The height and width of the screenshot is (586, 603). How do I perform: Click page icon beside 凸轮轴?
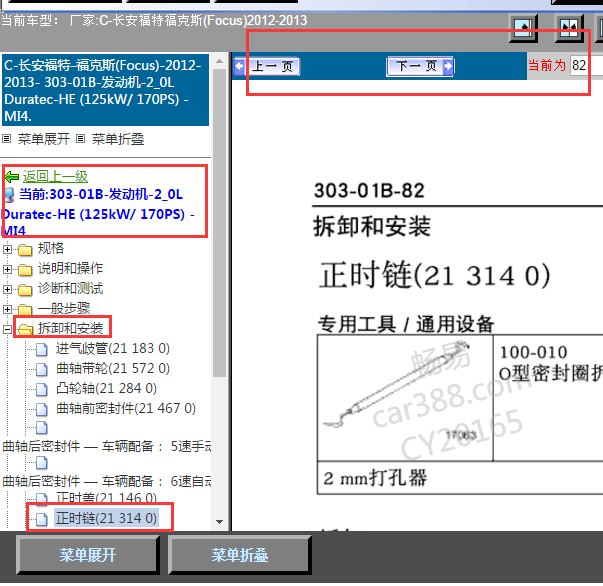(42, 390)
